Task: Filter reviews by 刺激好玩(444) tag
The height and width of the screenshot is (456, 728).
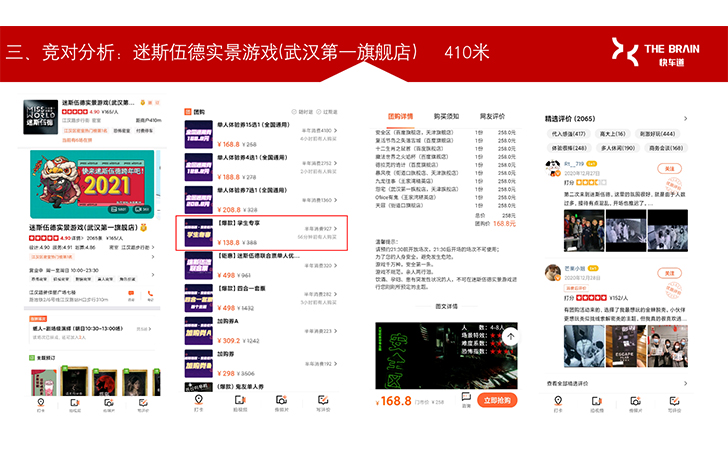Action: click(x=656, y=134)
